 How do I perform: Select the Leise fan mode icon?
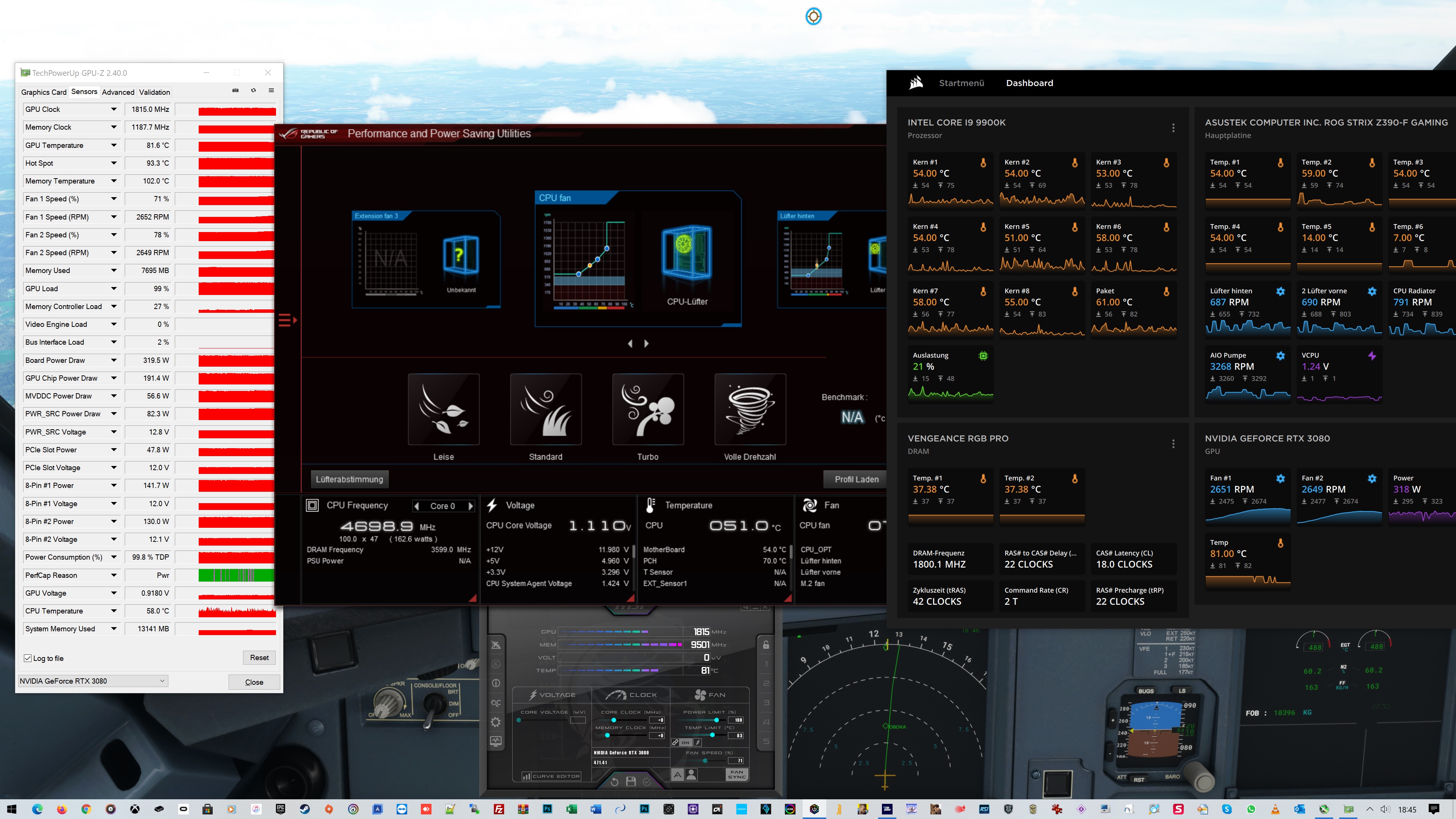click(444, 409)
